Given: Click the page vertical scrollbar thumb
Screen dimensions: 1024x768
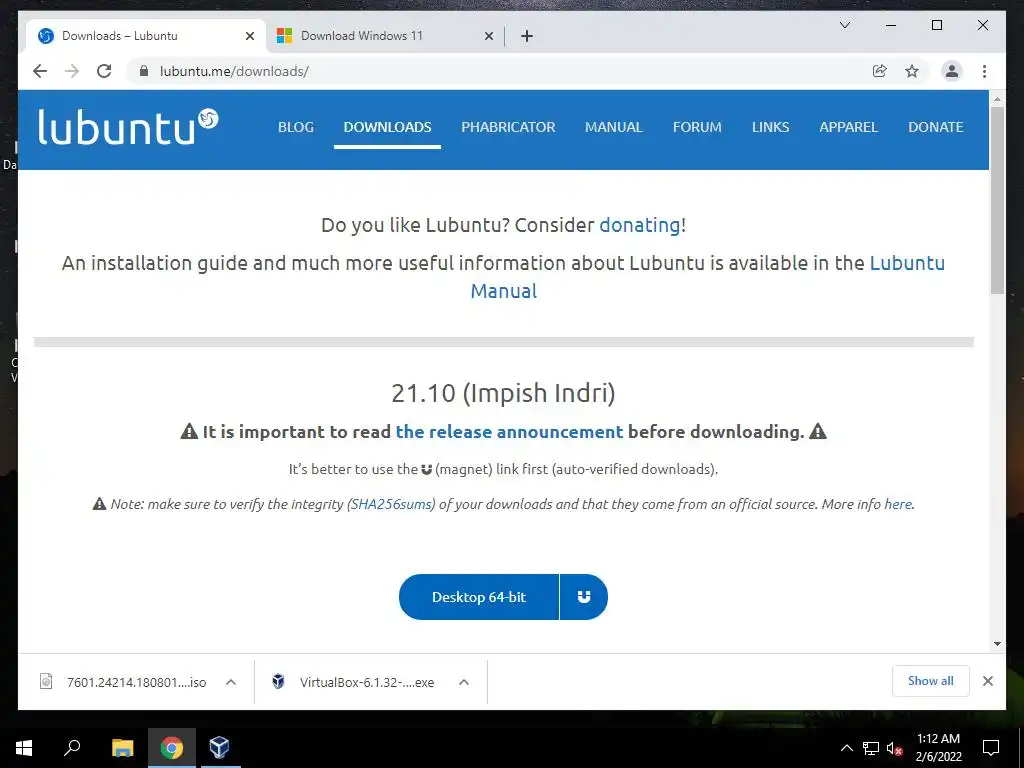Looking at the screenshot, I should pyautogui.click(x=997, y=199).
